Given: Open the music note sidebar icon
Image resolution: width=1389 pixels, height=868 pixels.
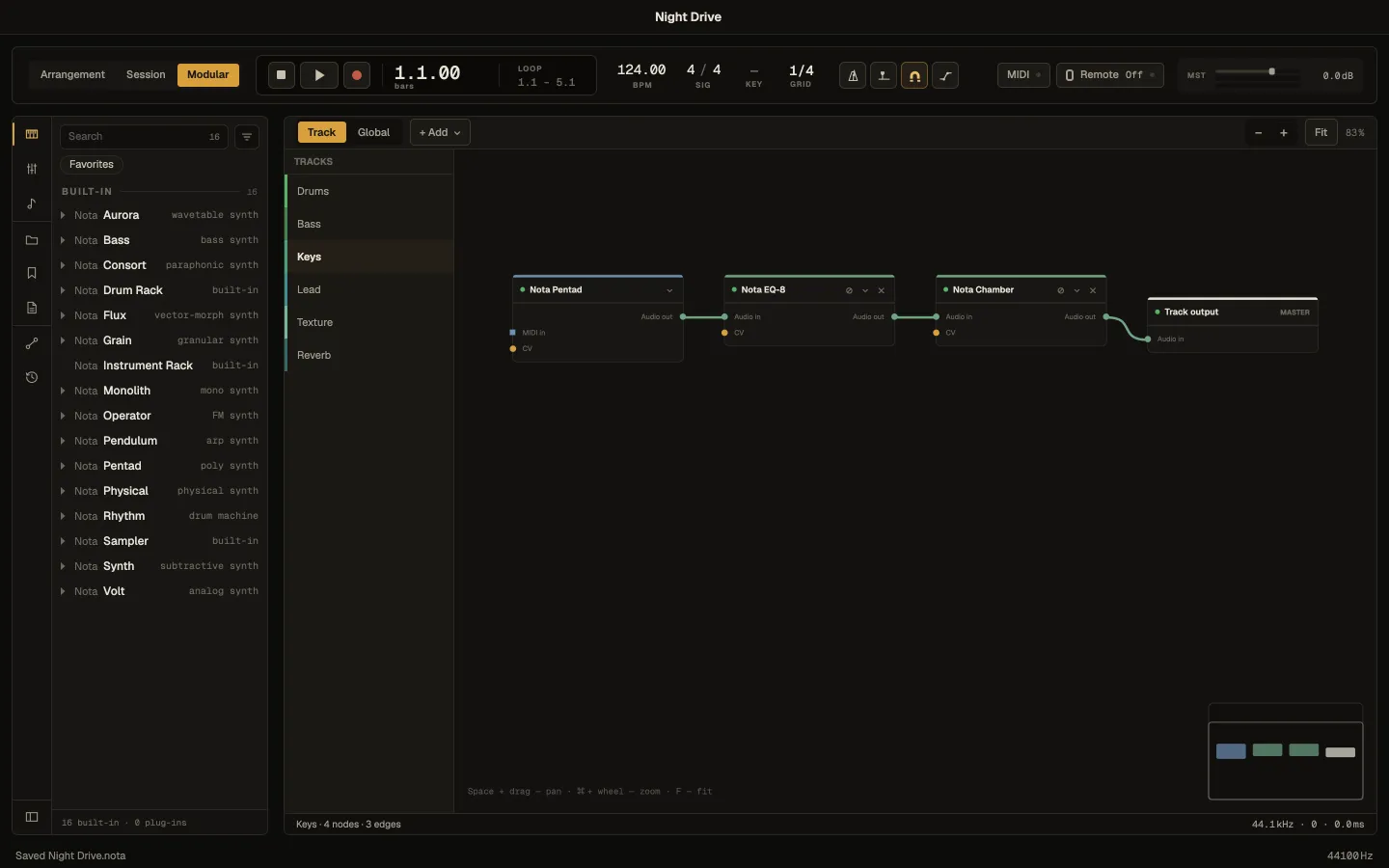Looking at the screenshot, I should point(32,203).
